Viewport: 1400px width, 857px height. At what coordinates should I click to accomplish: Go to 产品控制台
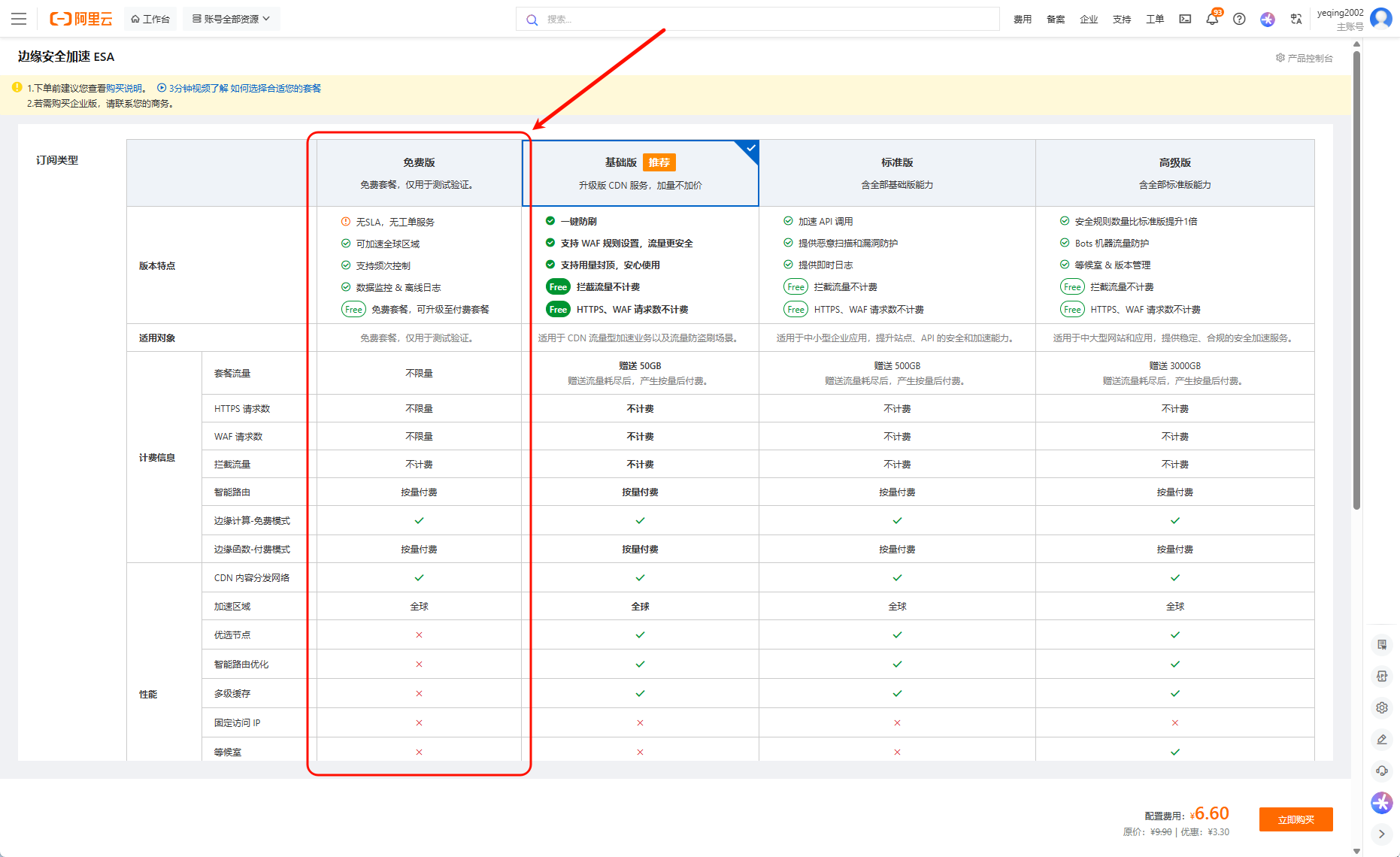point(1310,58)
